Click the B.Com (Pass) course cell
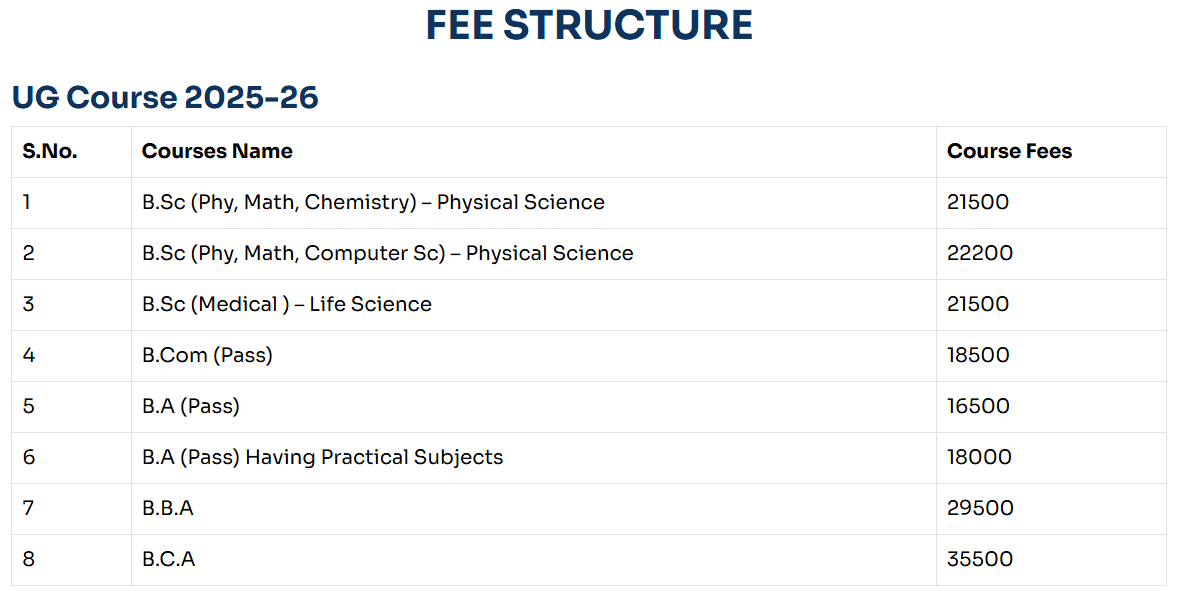1177x591 pixels. tap(207, 356)
